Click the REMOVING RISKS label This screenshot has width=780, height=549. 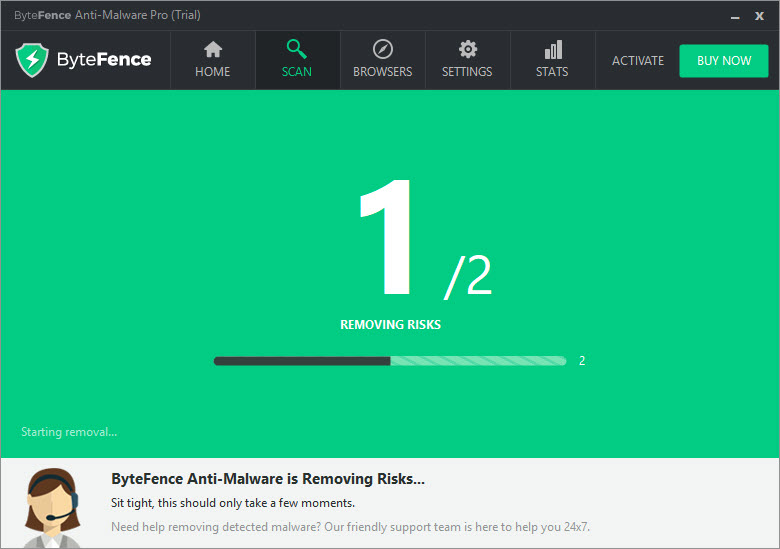(x=390, y=325)
